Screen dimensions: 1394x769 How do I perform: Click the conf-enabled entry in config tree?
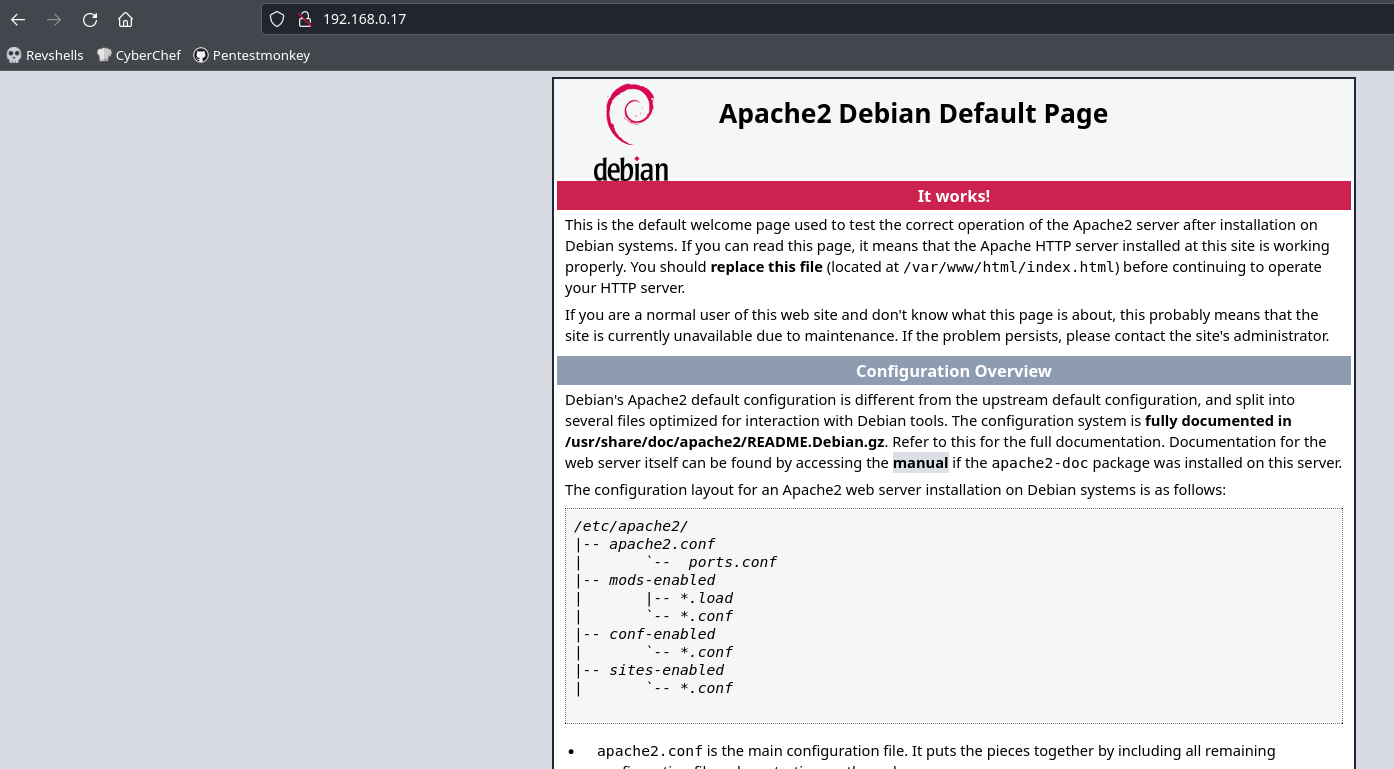(x=662, y=634)
